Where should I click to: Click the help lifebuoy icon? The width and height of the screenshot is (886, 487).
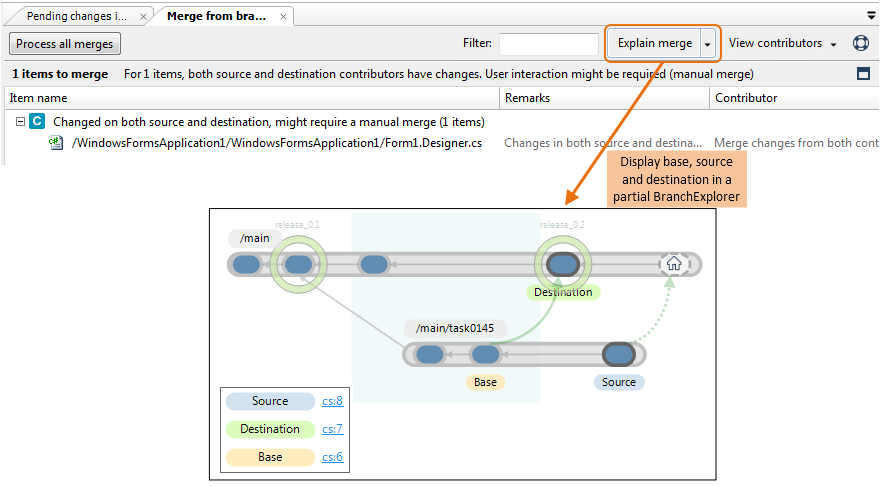point(861,43)
